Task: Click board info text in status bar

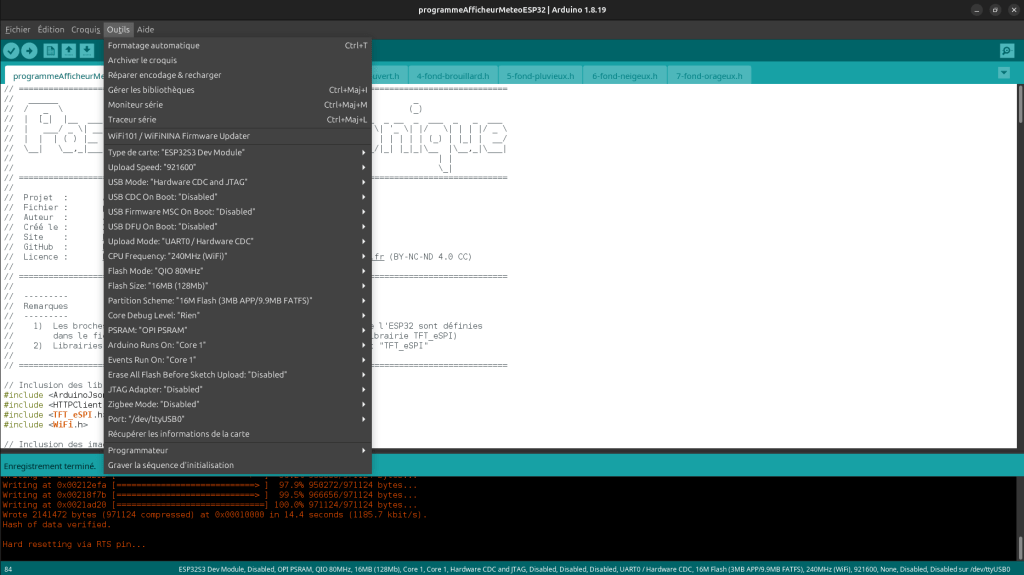Action: coord(594,569)
